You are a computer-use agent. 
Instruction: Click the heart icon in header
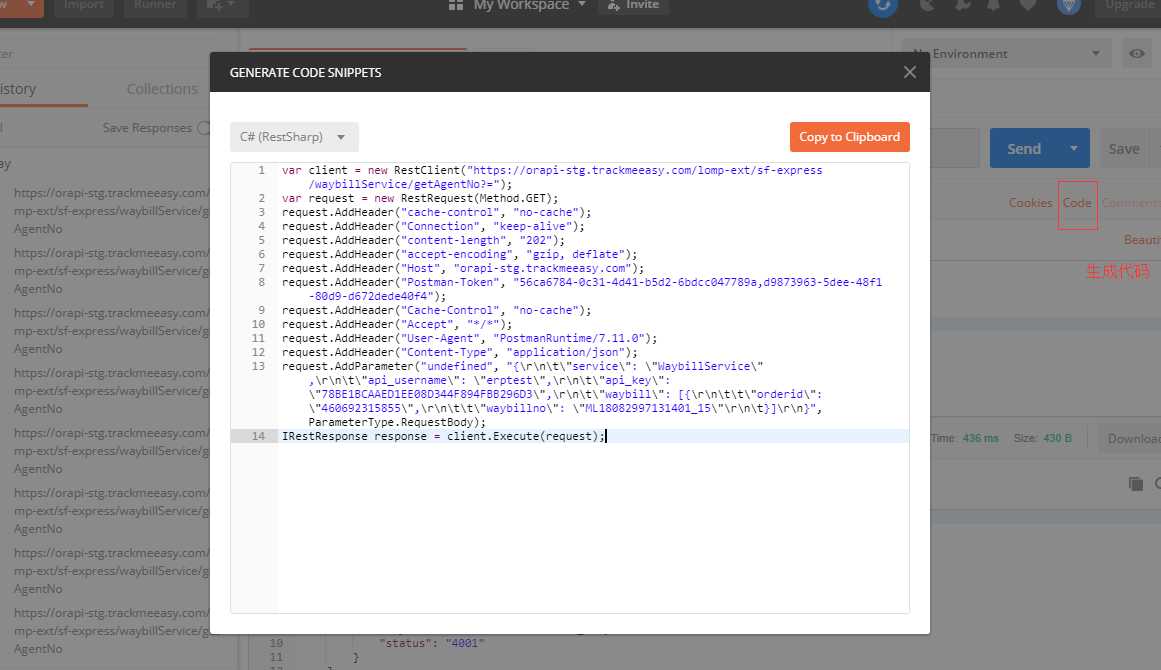1028,5
